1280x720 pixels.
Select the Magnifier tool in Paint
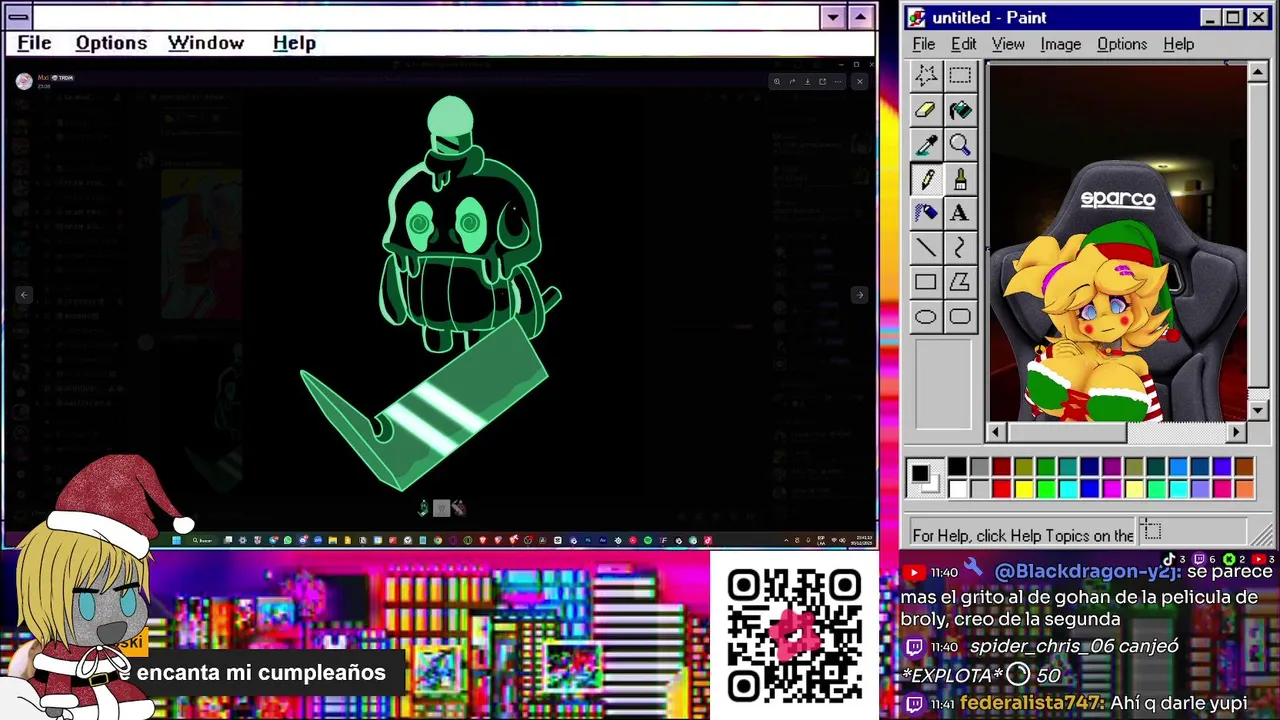(x=960, y=145)
